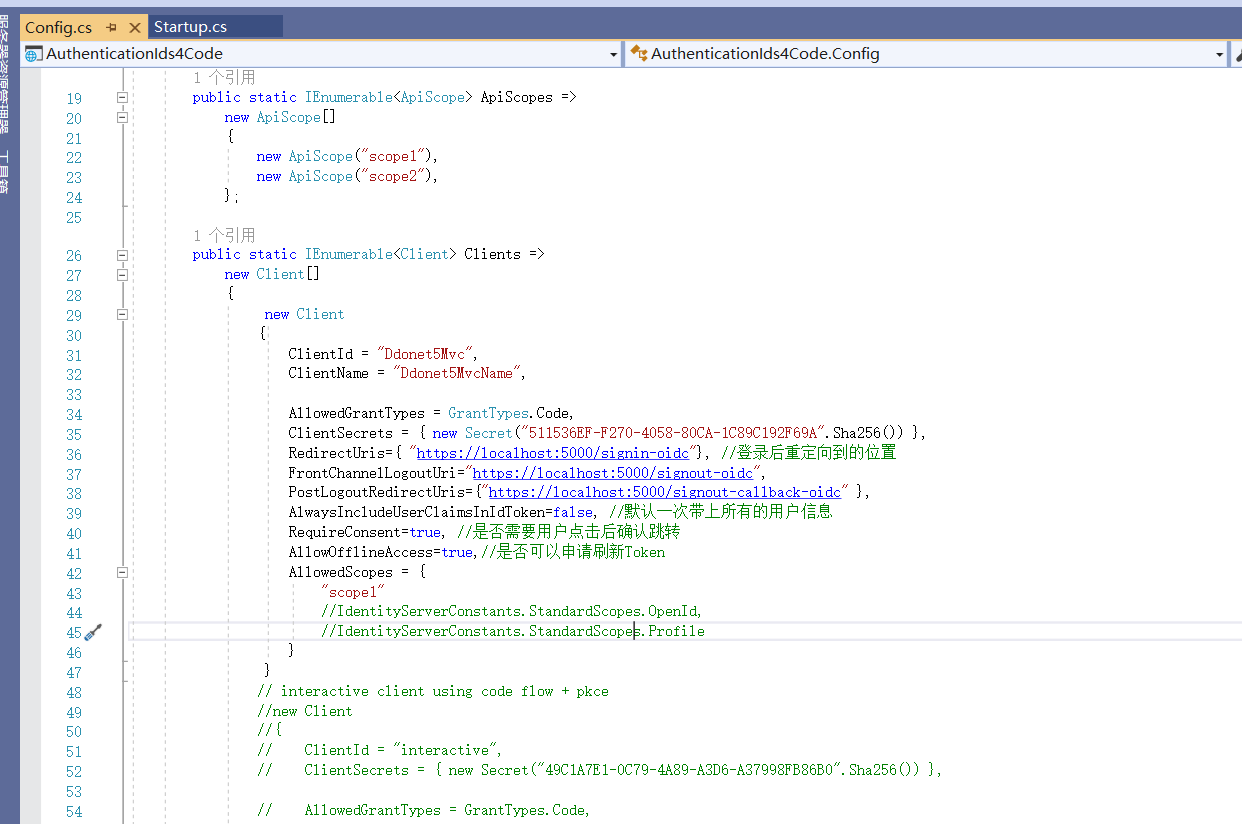Collapse the ApiScopes property at line 19
This screenshot has height=824, width=1242.
coord(122,98)
